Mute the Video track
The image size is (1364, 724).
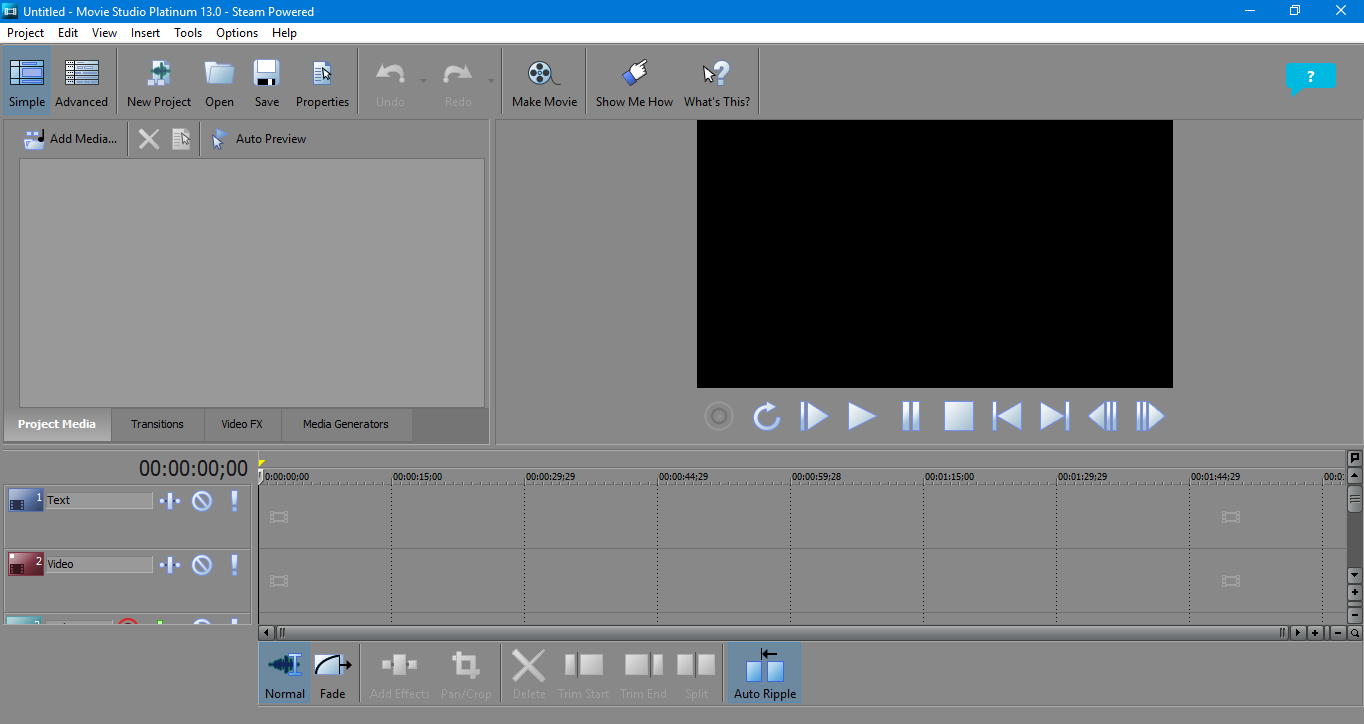pos(202,565)
